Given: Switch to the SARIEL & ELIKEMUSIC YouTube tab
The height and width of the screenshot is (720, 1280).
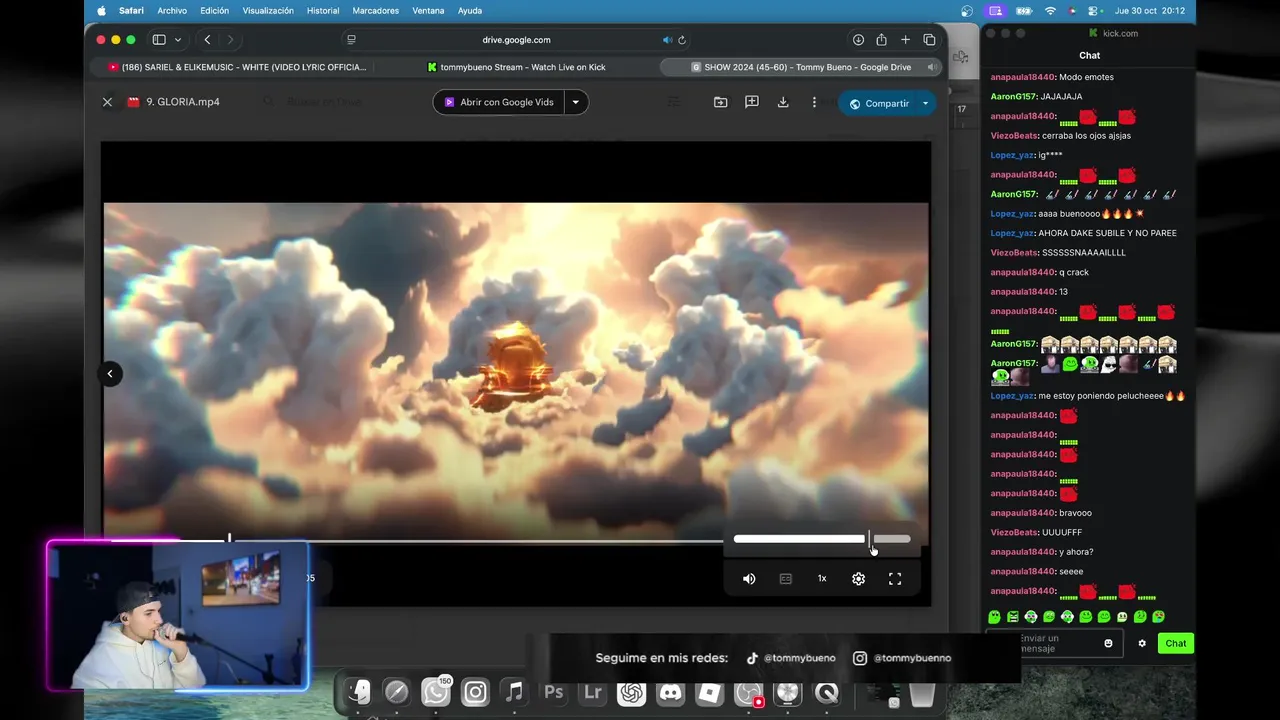Looking at the screenshot, I should tap(236, 67).
